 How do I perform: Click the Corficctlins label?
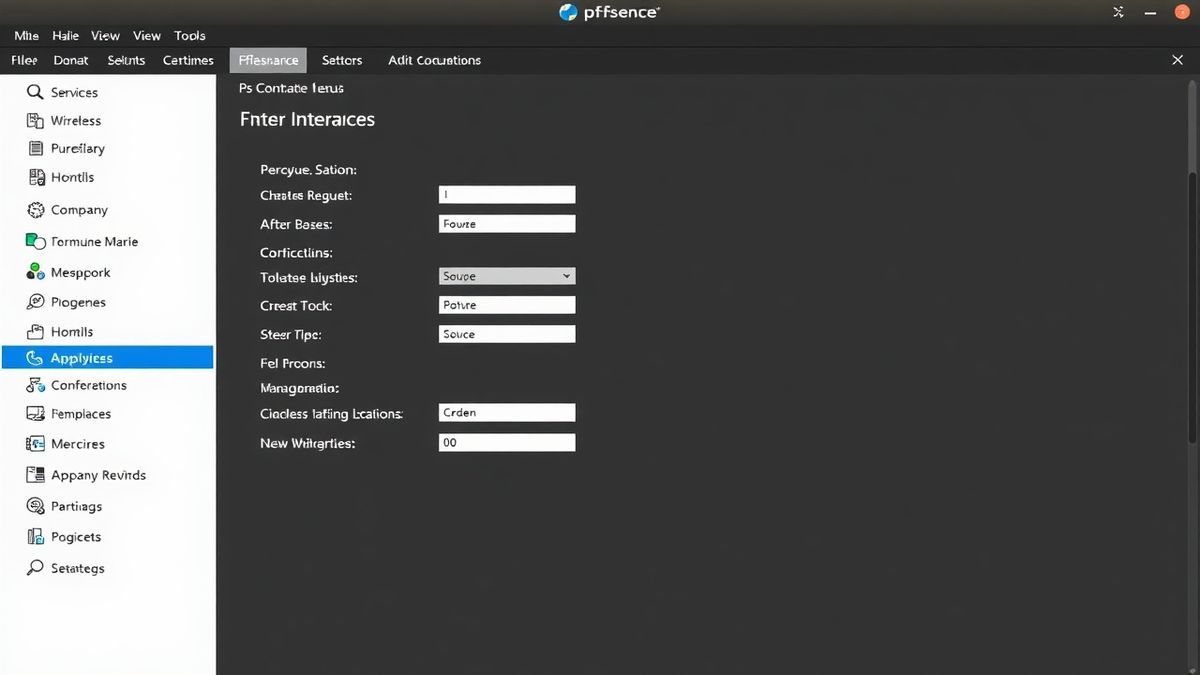296,253
